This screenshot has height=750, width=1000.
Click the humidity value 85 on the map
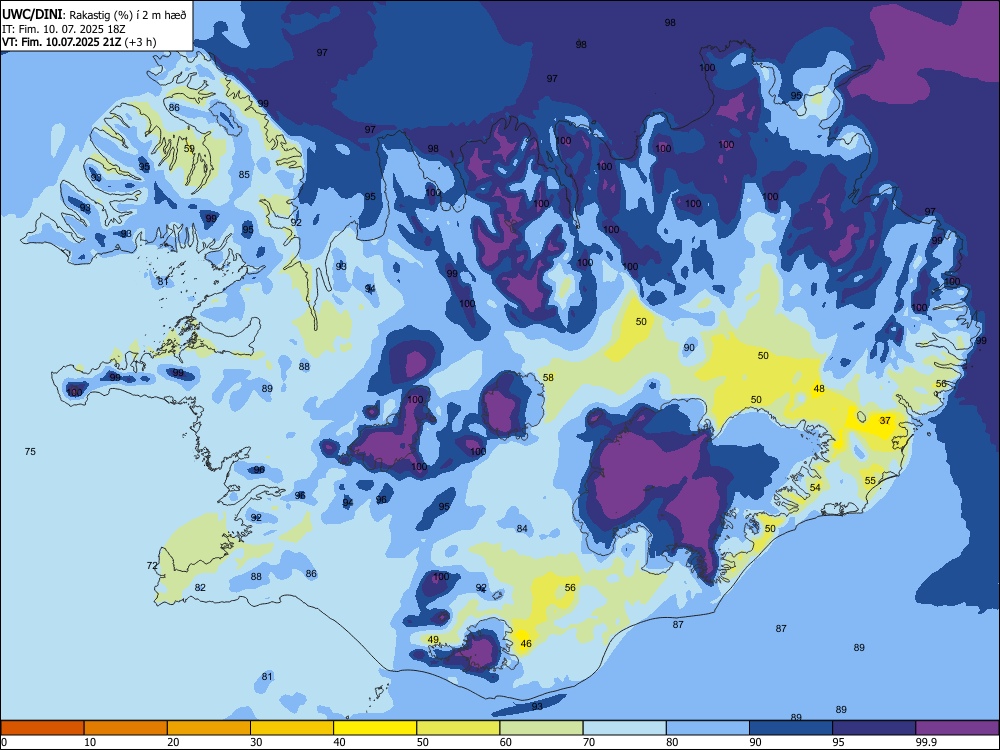[244, 175]
